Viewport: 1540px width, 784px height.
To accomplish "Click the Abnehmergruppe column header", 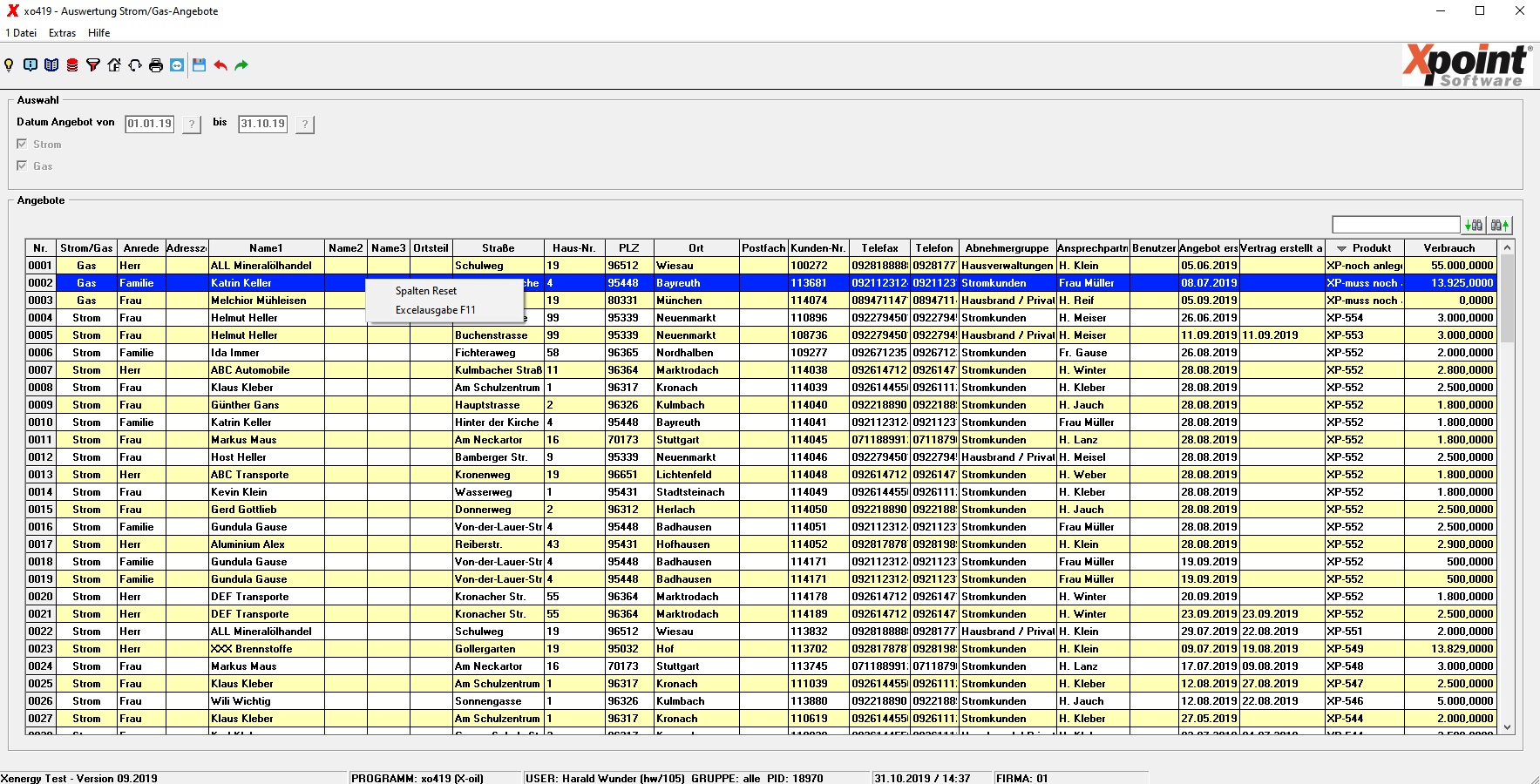I will pyautogui.click(x=1007, y=248).
